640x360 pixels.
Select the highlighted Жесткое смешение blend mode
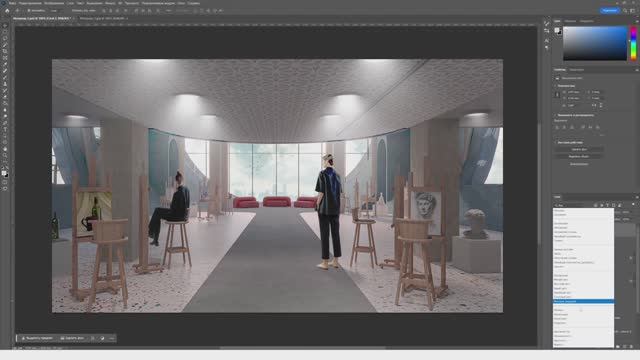[x=583, y=301]
